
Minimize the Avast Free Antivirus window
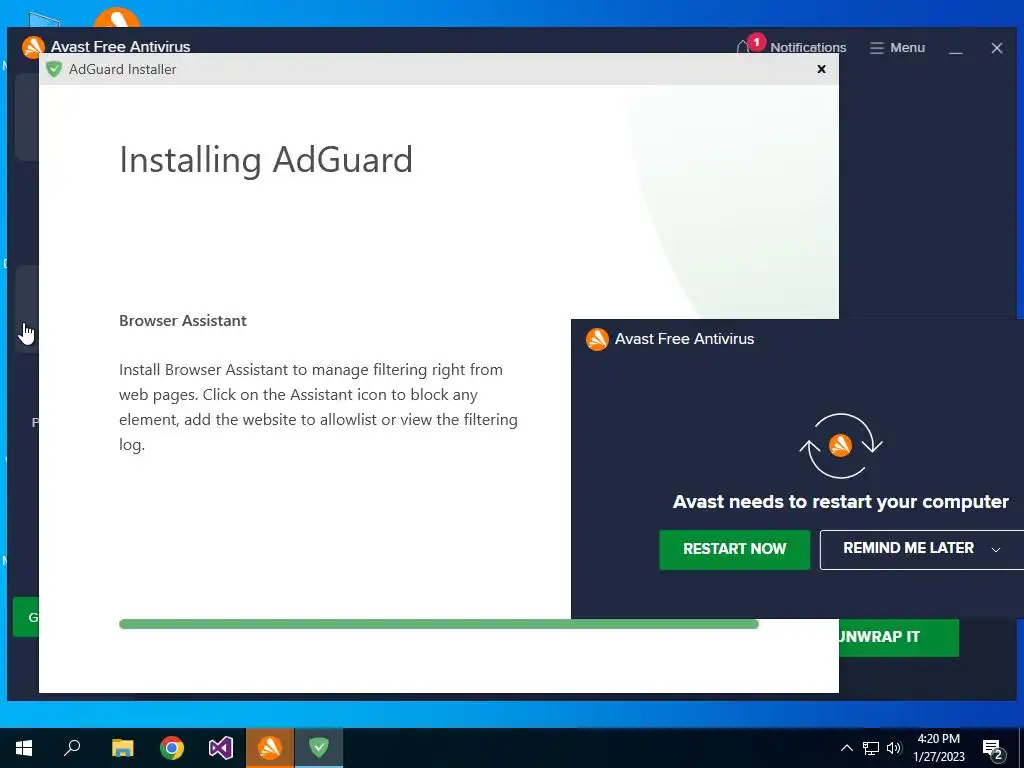pos(956,48)
